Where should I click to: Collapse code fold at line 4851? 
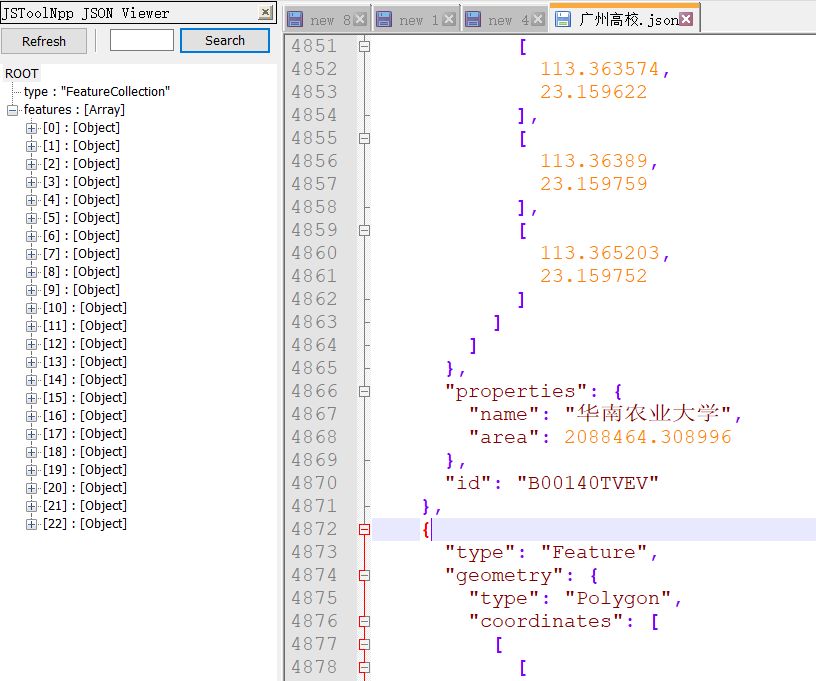pyautogui.click(x=364, y=46)
